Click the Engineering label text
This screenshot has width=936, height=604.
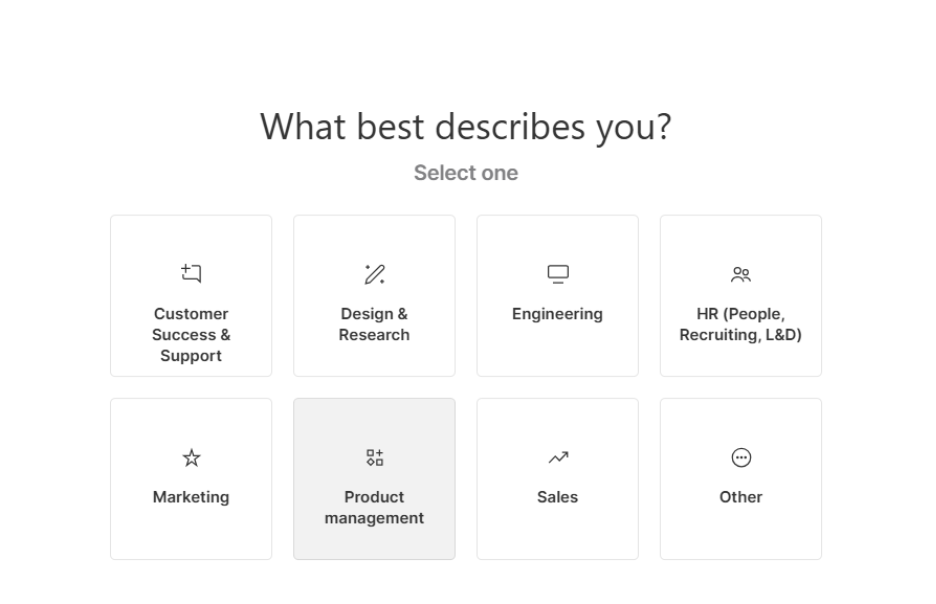[557, 313]
